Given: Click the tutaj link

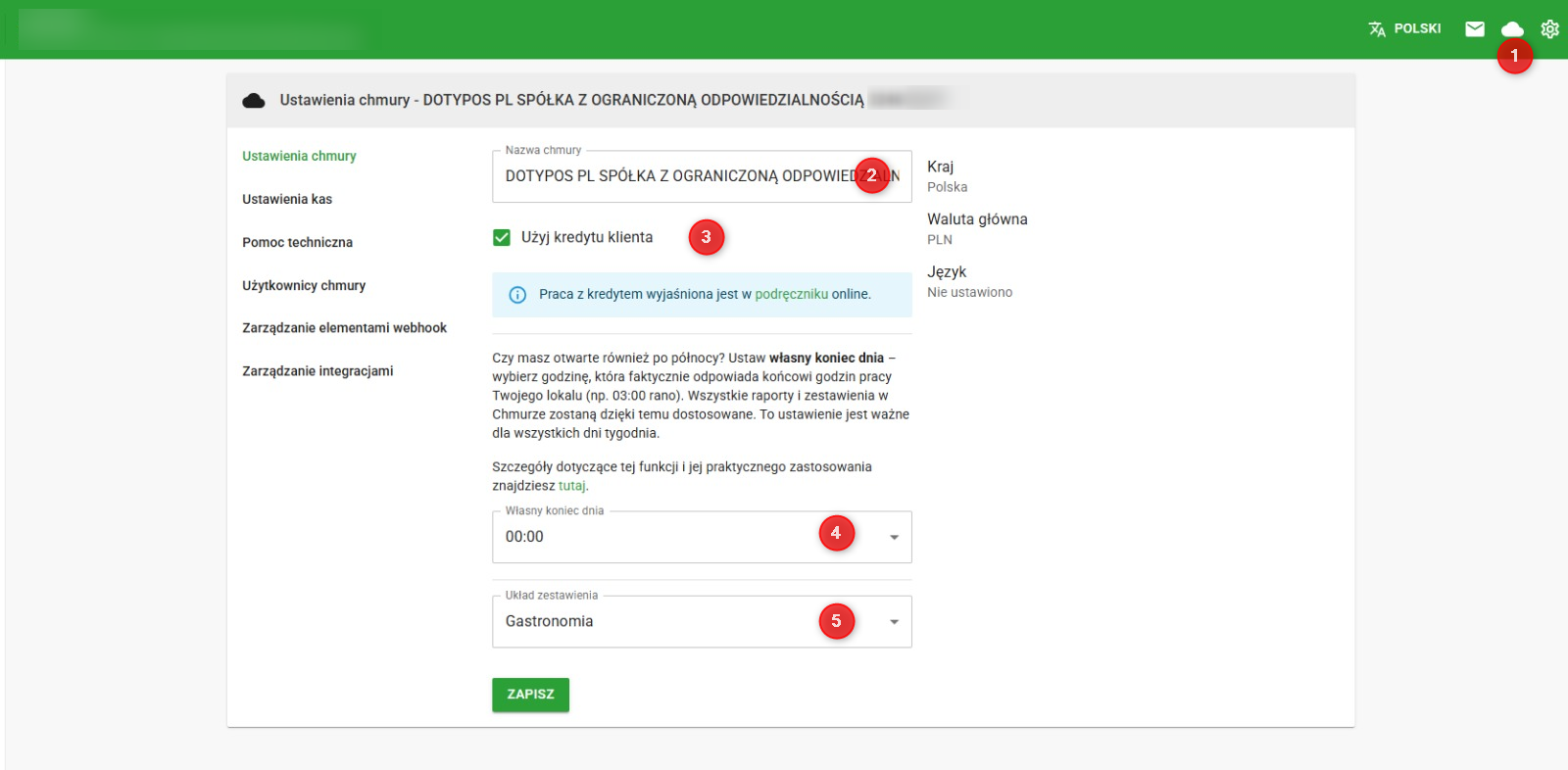Looking at the screenshot, I should coord(571,486).
